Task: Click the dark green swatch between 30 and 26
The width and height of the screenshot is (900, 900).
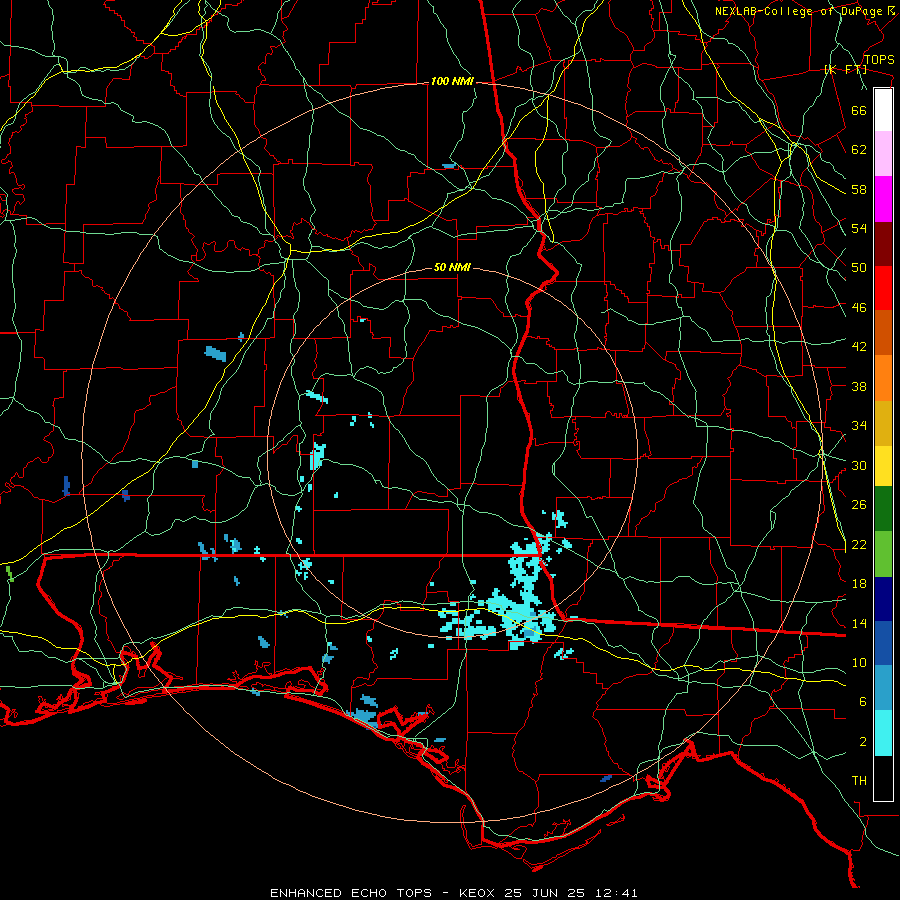Action: click(883, 509)
